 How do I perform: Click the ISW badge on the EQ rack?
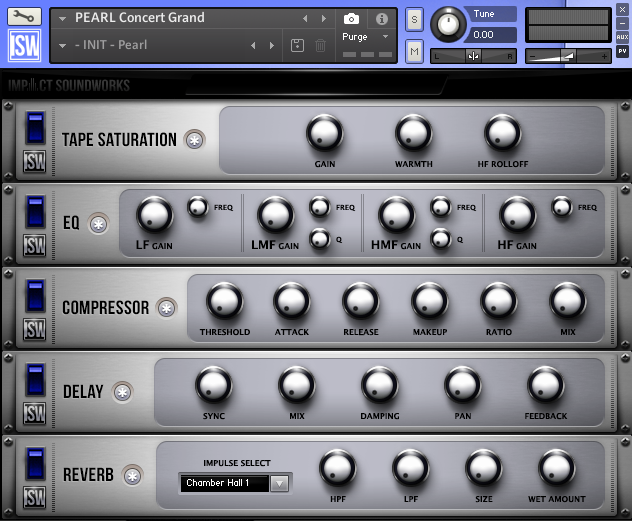(x=35, y=245)
